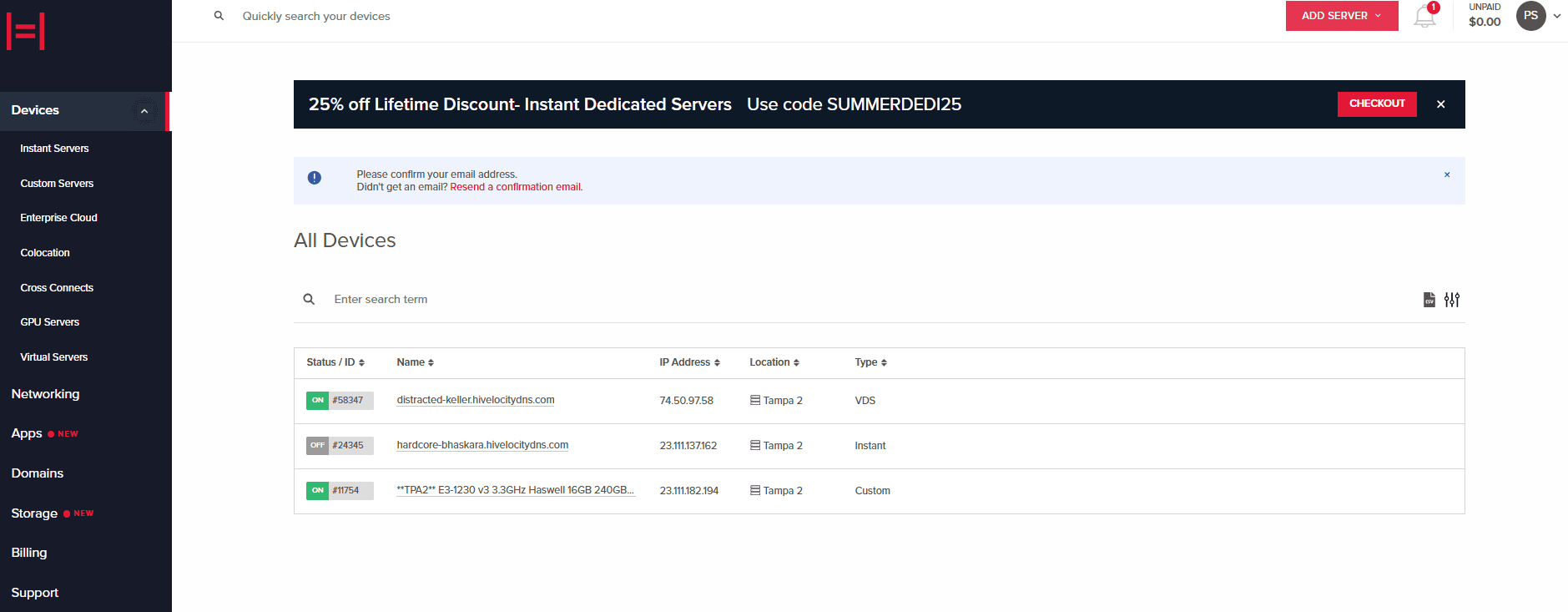Click the ON status badge for #11754
The image size is (1568, 612).
pos(317,491)
